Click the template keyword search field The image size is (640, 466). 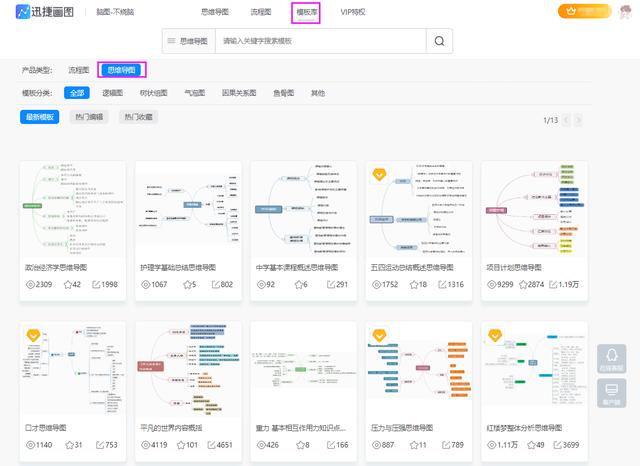click(320, 41)
